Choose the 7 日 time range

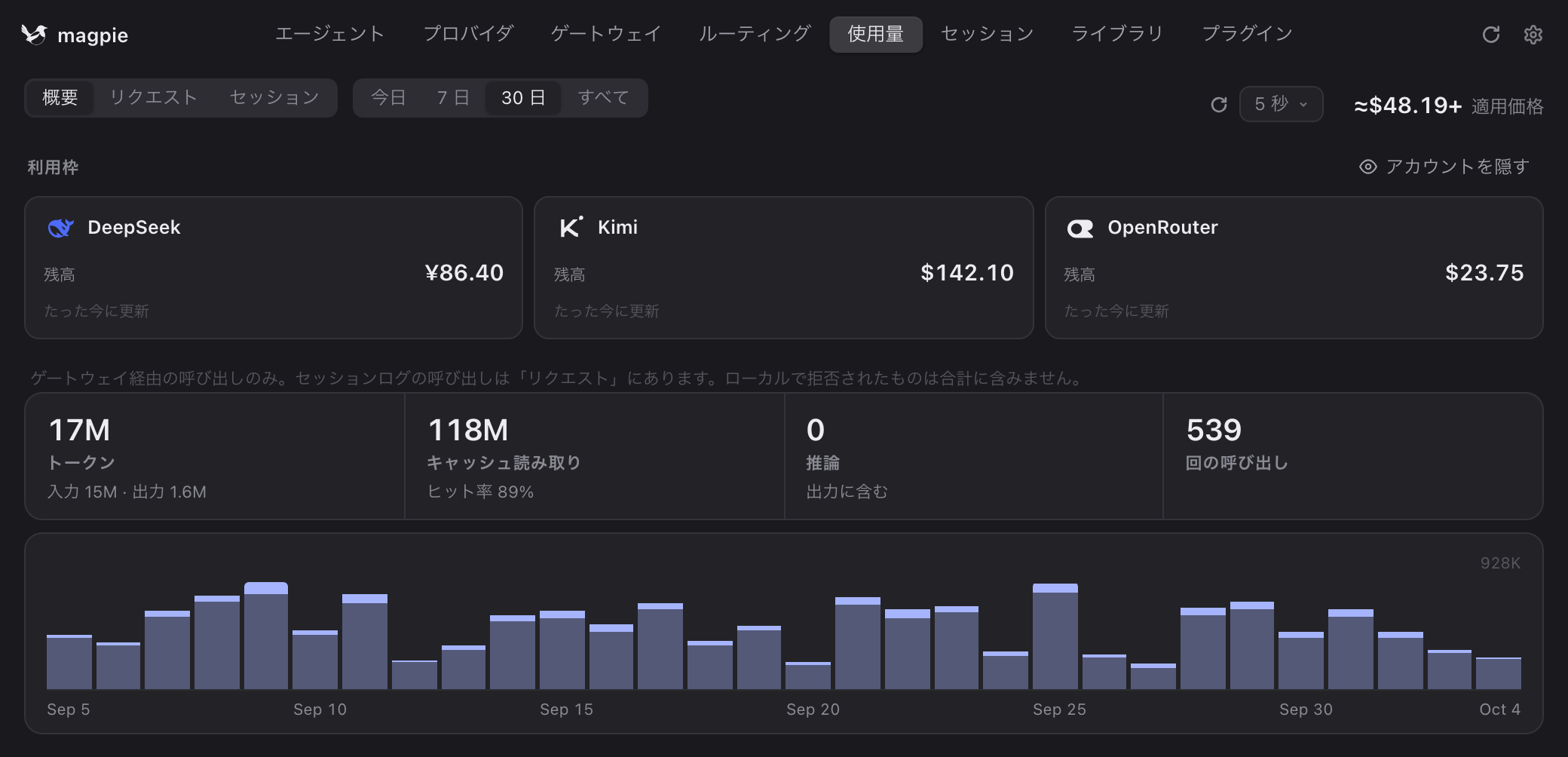click(453, 97)
